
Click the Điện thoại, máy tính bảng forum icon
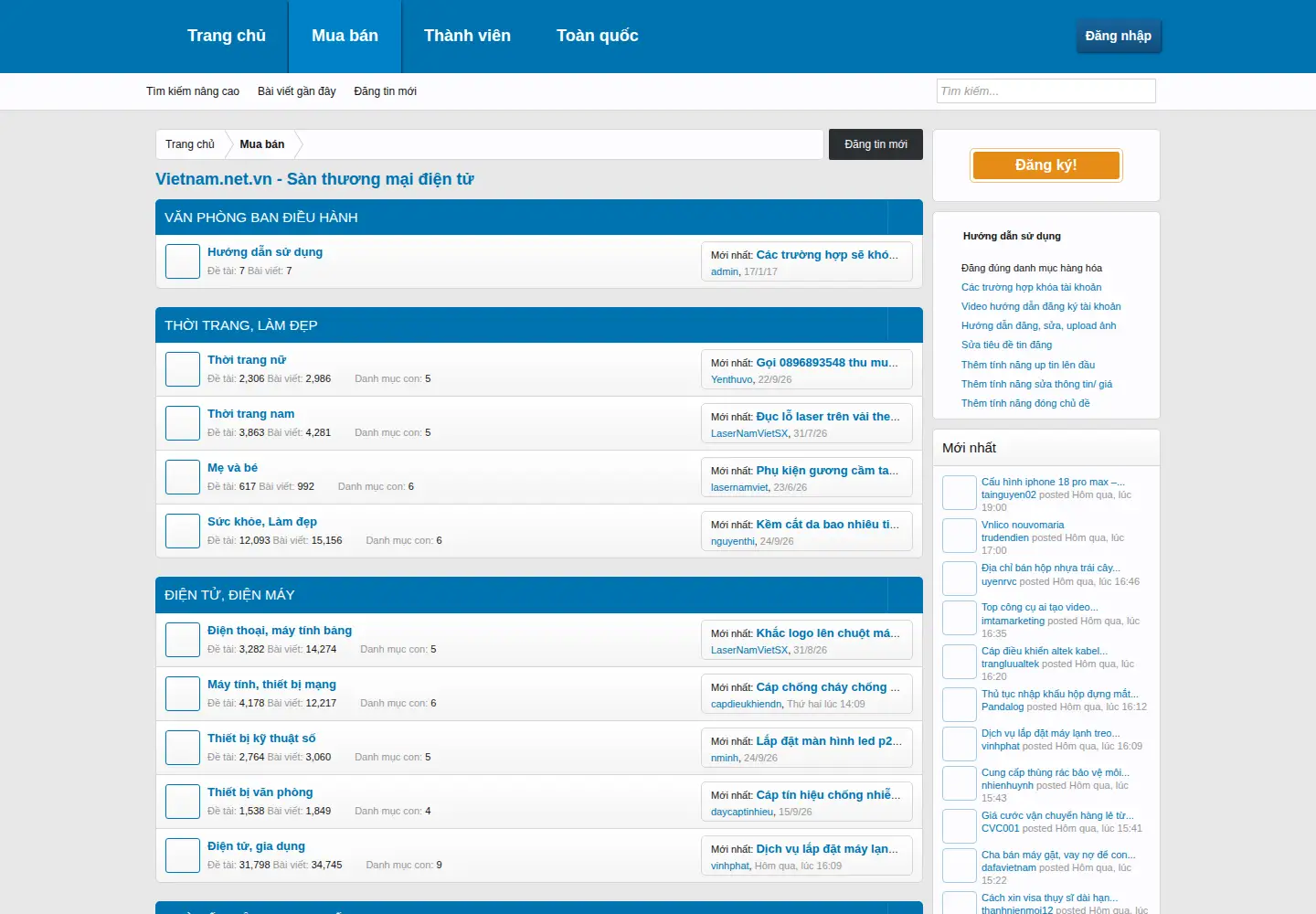183,640
